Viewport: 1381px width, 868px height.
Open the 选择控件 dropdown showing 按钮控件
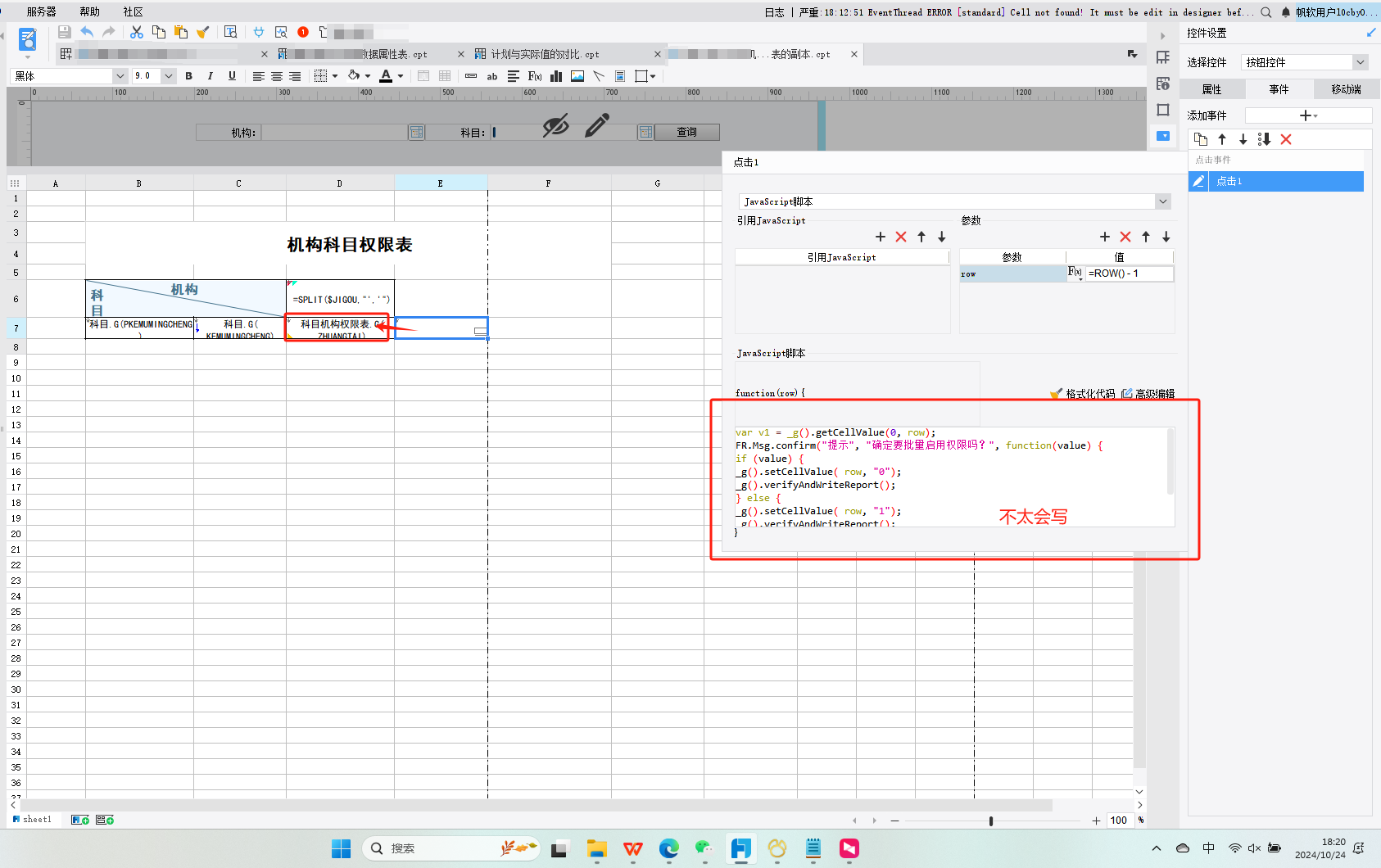(1305, 62)
